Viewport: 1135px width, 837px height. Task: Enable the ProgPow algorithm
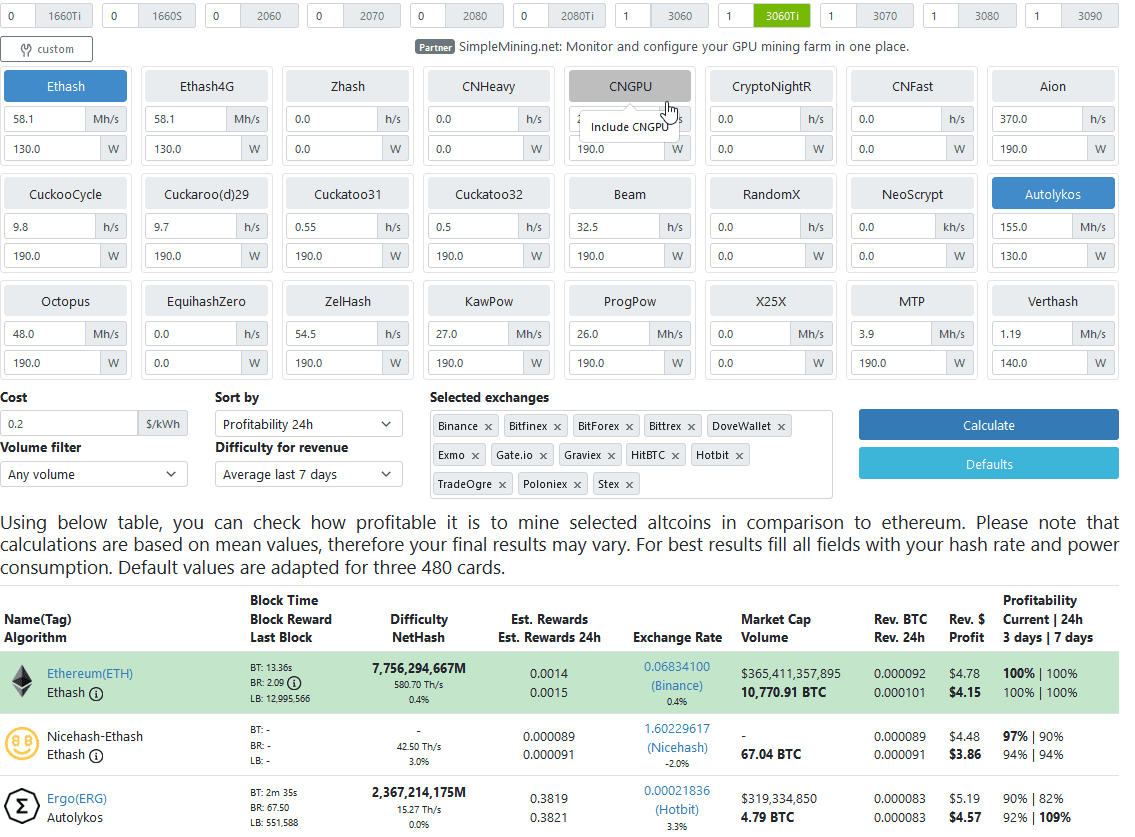[630, 301]
